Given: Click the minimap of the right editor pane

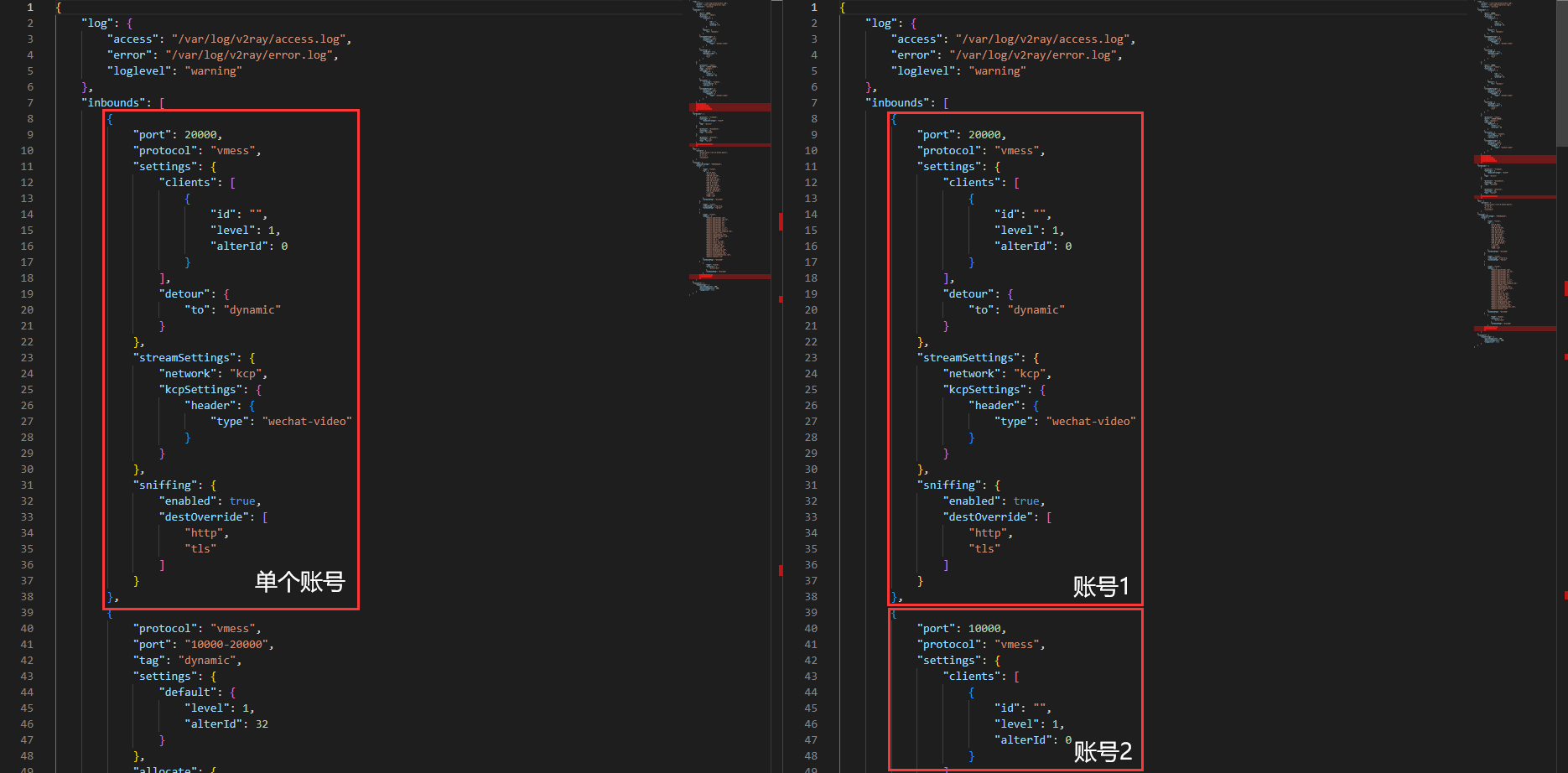Looking at the screenshot, I should 1514,174.
